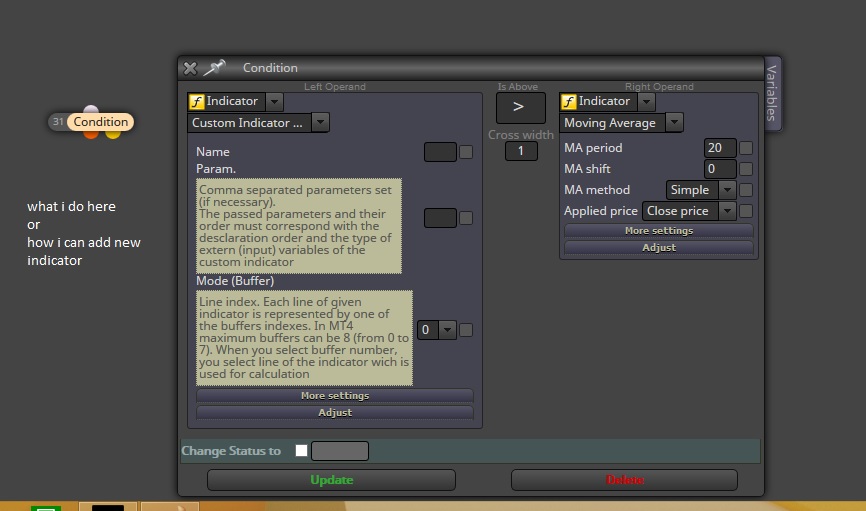The height and width of the screenshot is (511, 866).
Task: Open Custom Indicator selection dropdown
Action: [320, 123]
